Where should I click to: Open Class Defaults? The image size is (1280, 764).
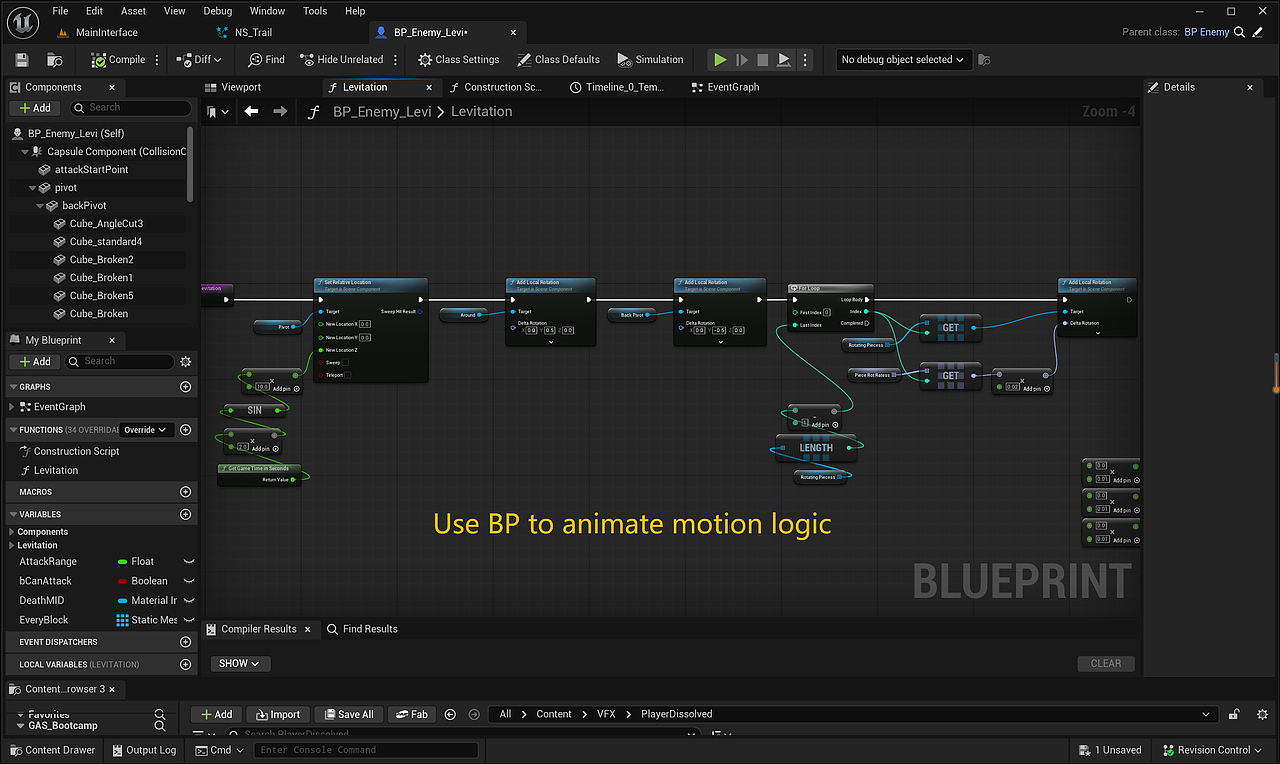click(x=559, y=60)
